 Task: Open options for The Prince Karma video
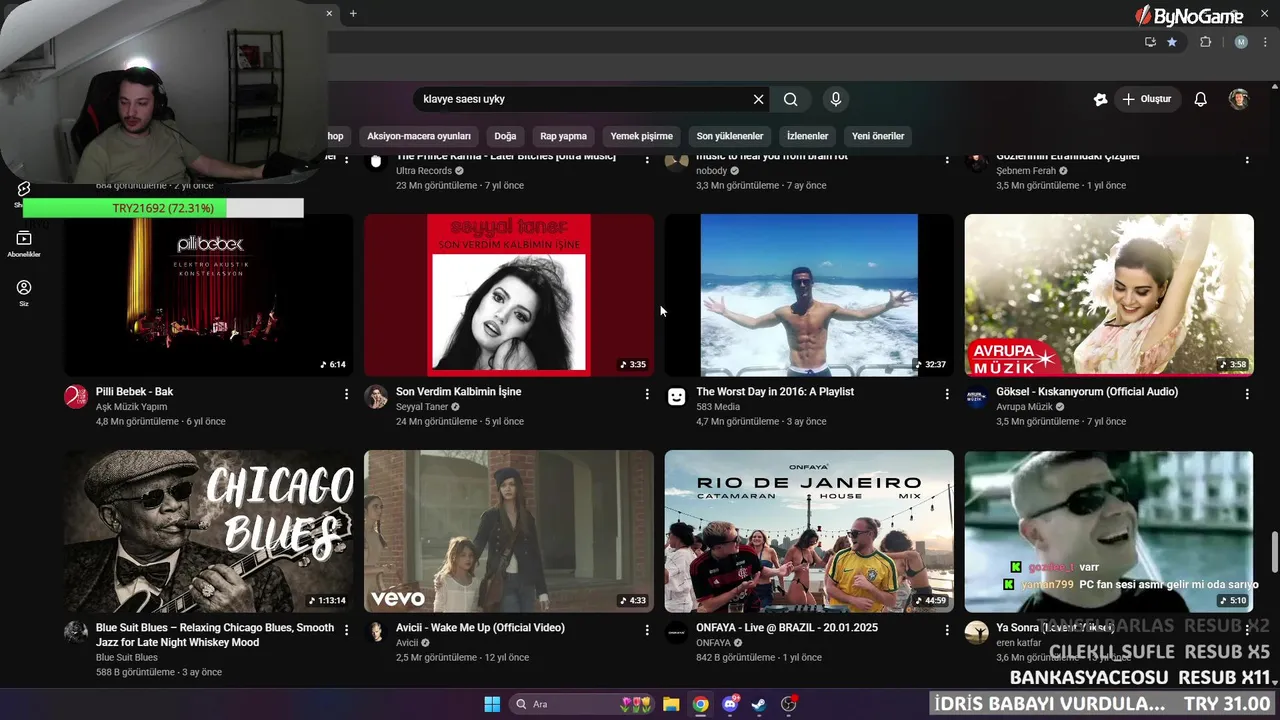point(647,160)
